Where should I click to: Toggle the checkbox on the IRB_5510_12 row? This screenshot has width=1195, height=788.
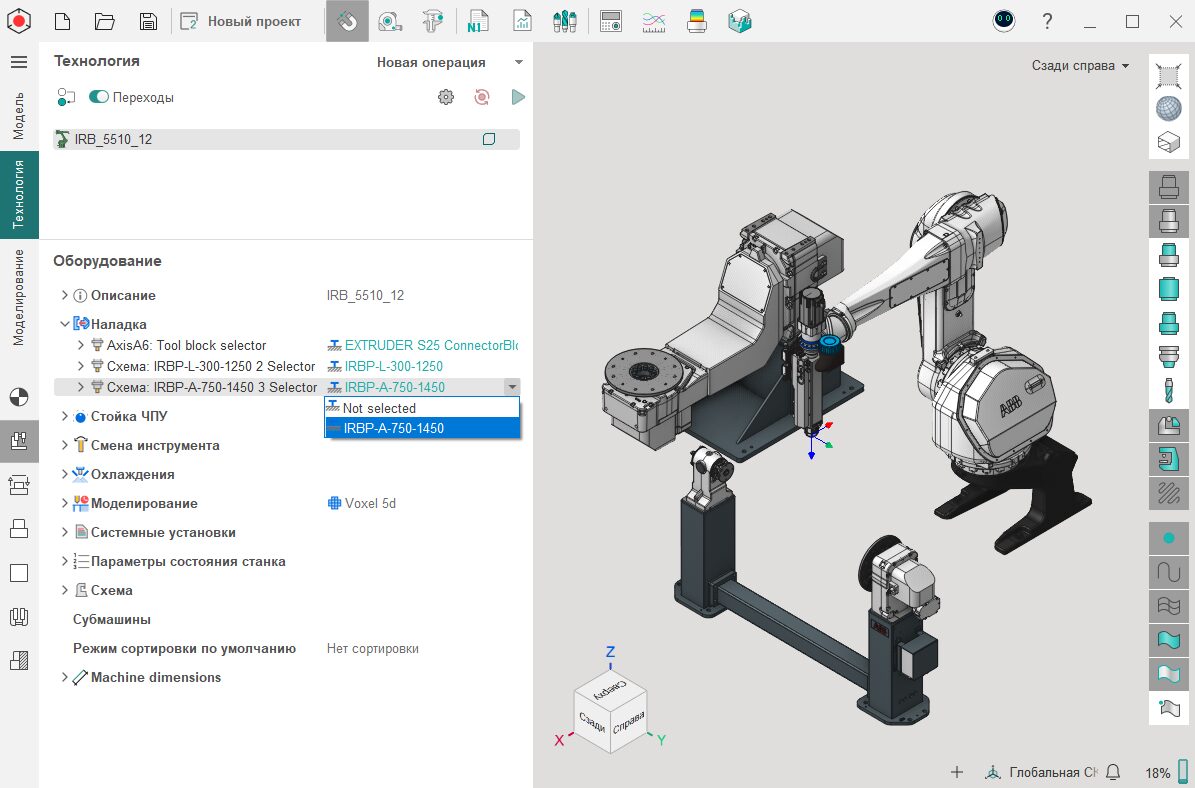489,139
